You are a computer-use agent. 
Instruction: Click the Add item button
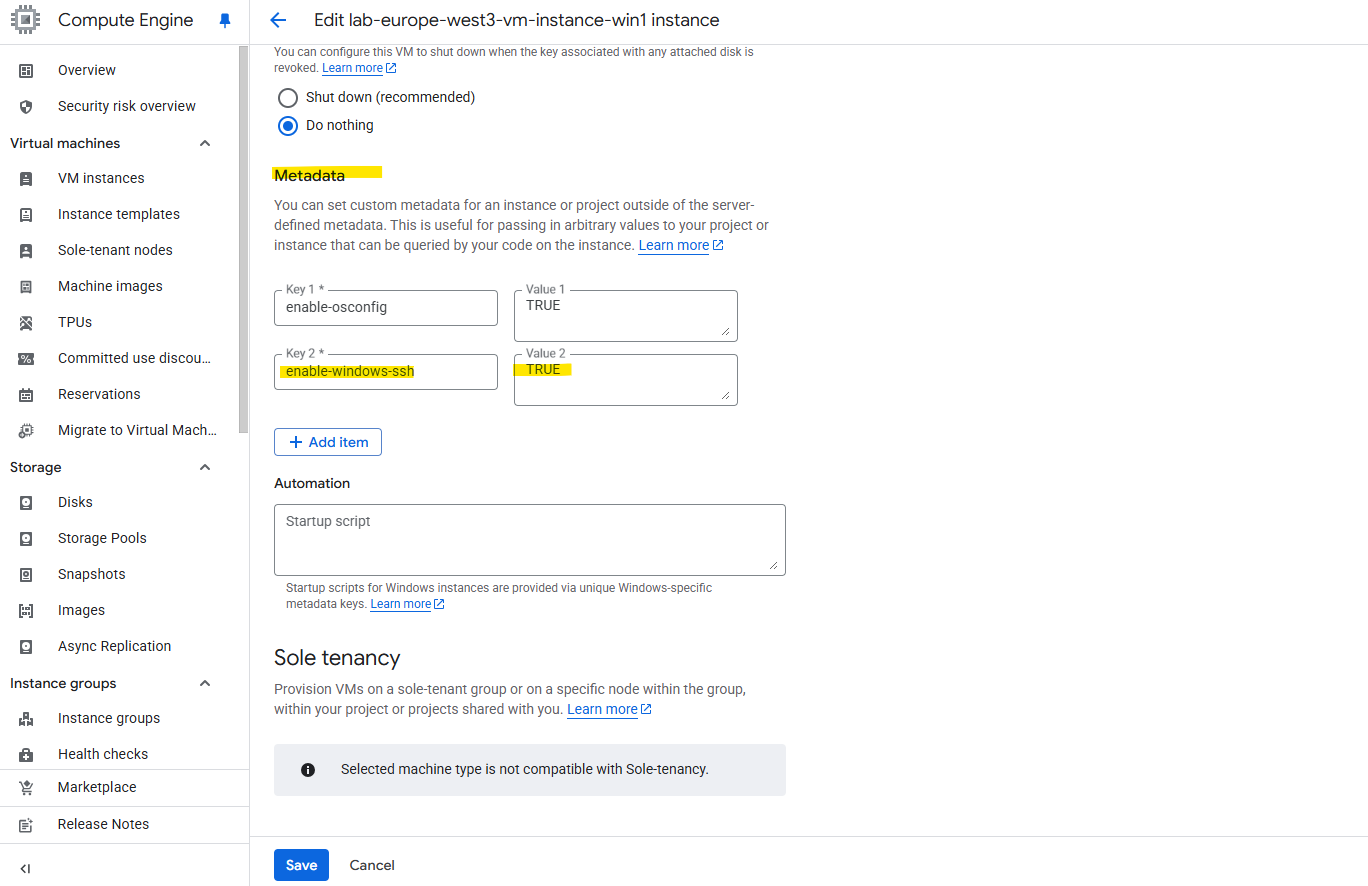coord(328,442)
